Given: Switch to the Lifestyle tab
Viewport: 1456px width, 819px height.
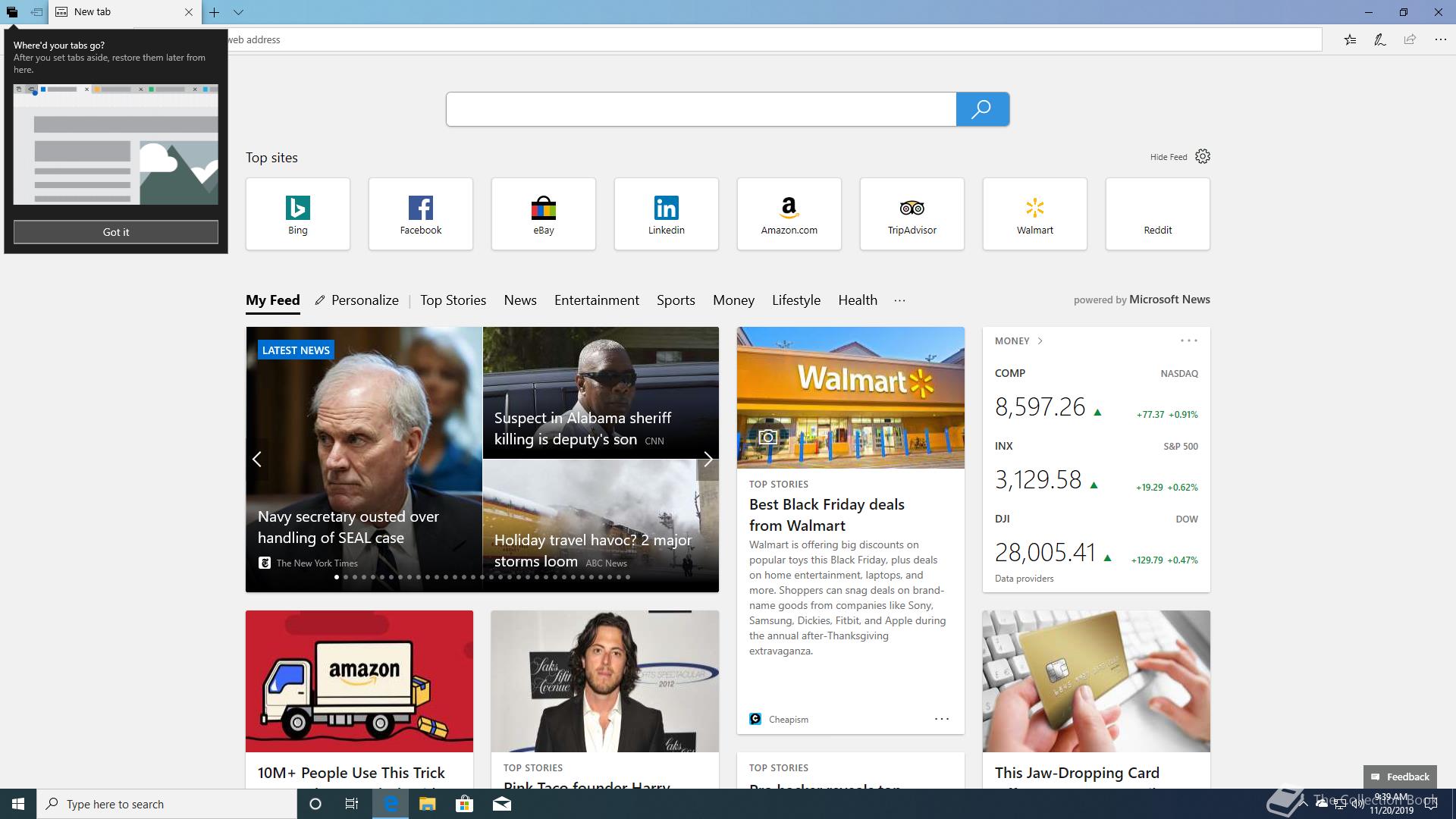Looking at the screenshot, I should (x=796, y=300).
